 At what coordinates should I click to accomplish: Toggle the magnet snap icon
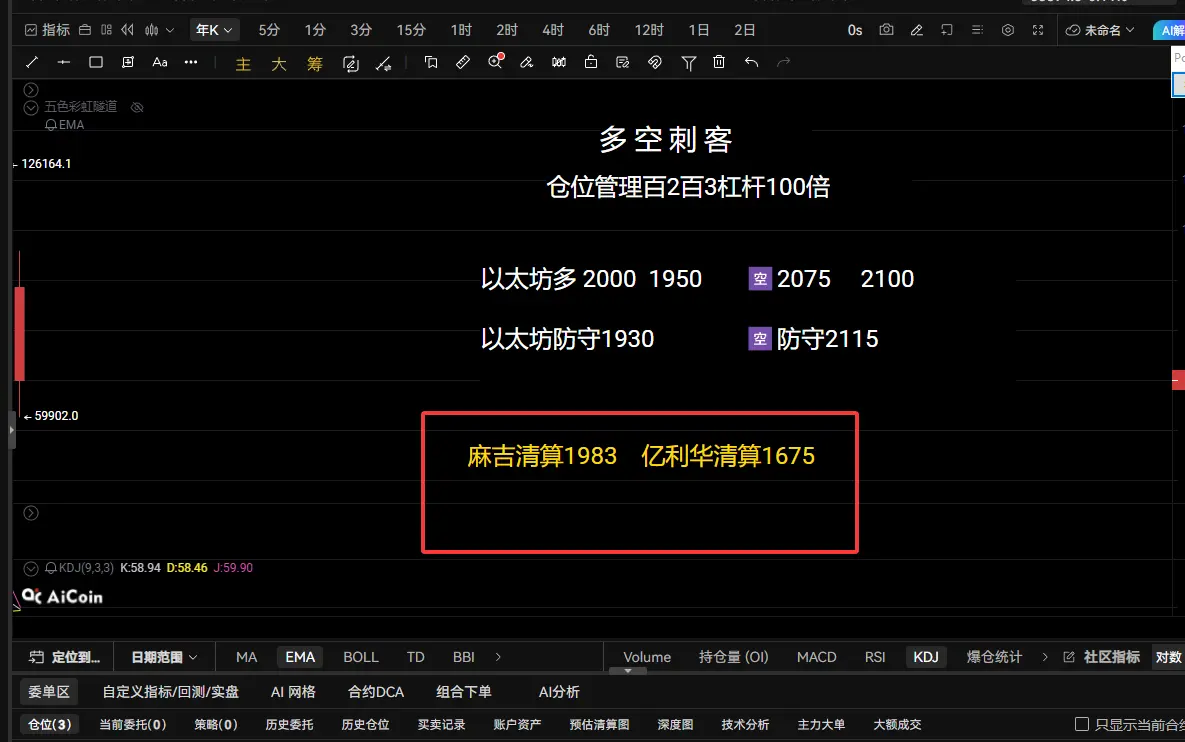tap(654, 62)
